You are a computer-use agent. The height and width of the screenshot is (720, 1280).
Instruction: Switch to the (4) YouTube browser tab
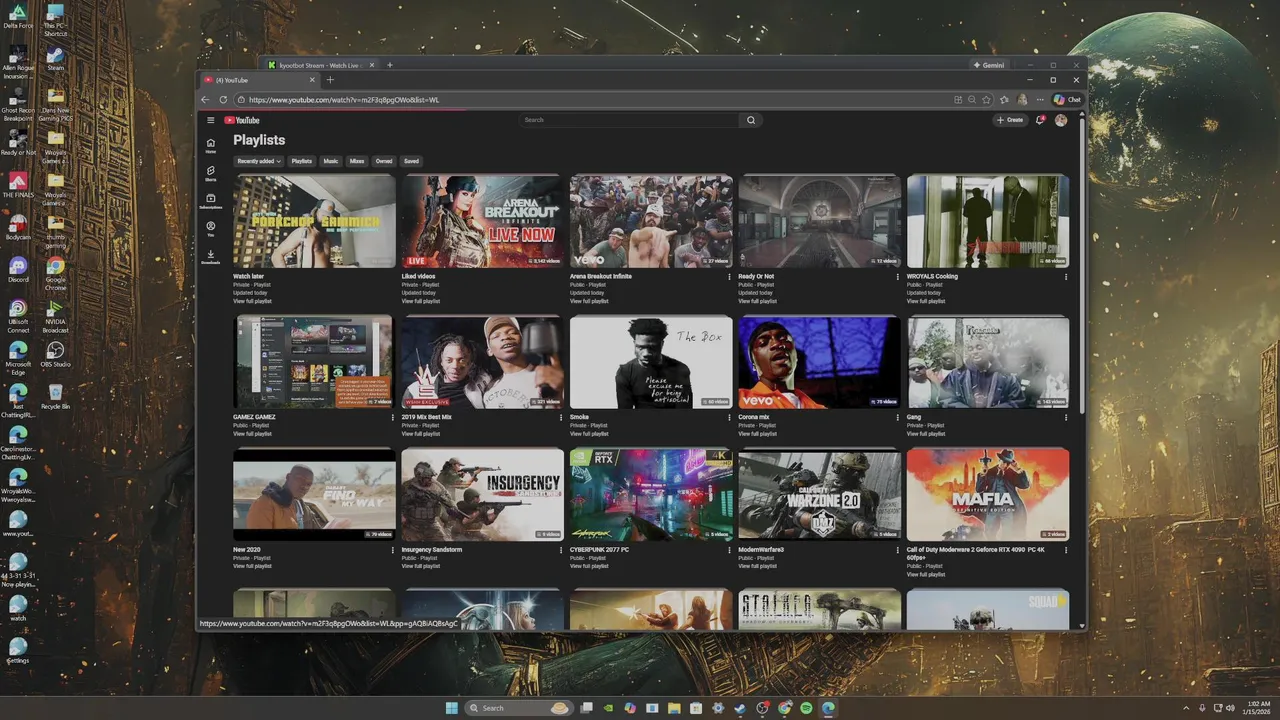pos(260,80)
